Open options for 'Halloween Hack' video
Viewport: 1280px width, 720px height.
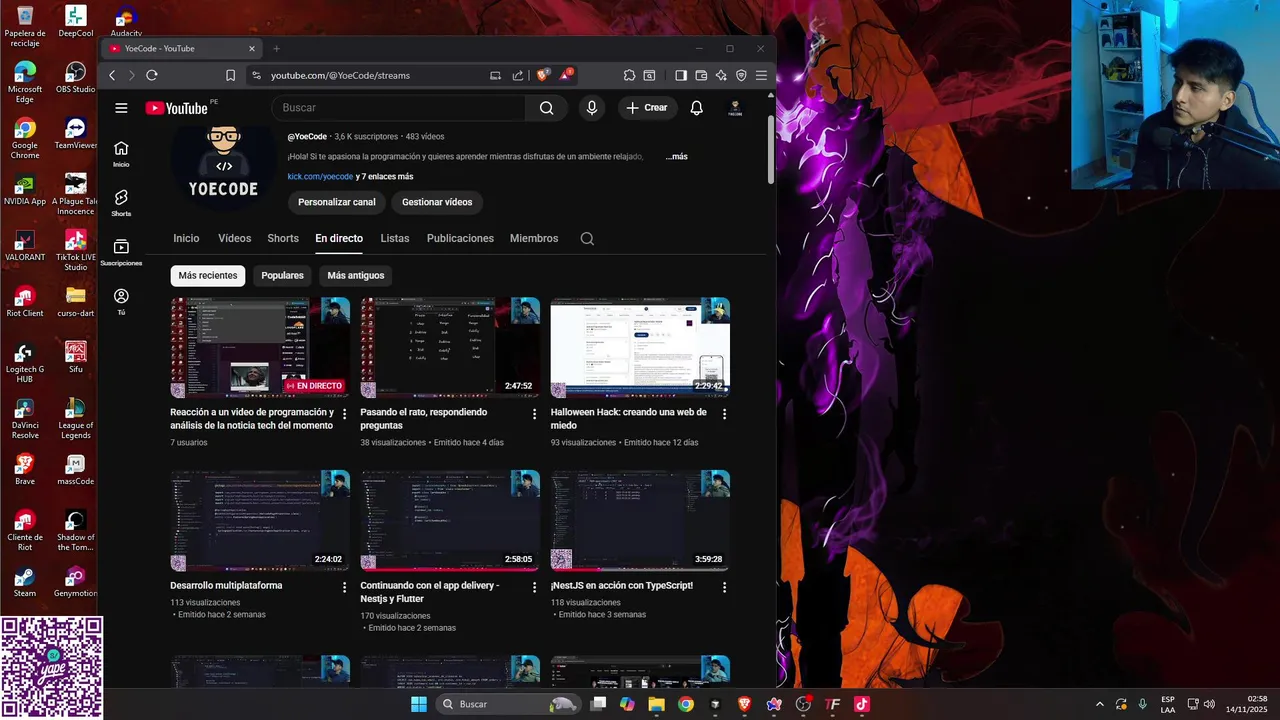tap(725, 413)
